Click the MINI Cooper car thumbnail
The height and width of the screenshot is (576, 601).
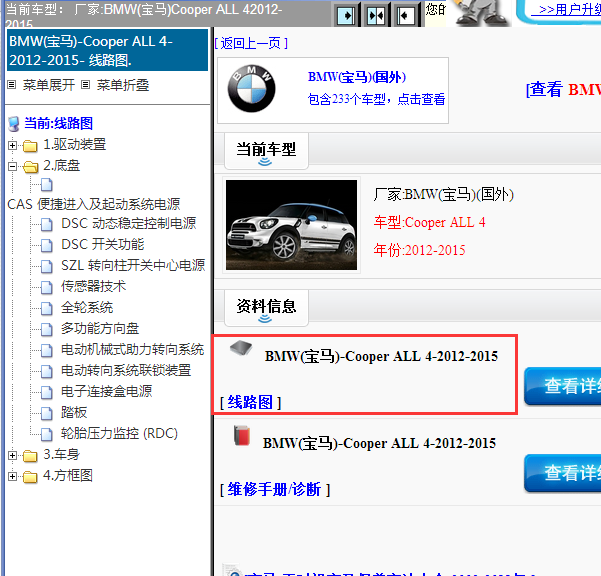tap(291, 225)
